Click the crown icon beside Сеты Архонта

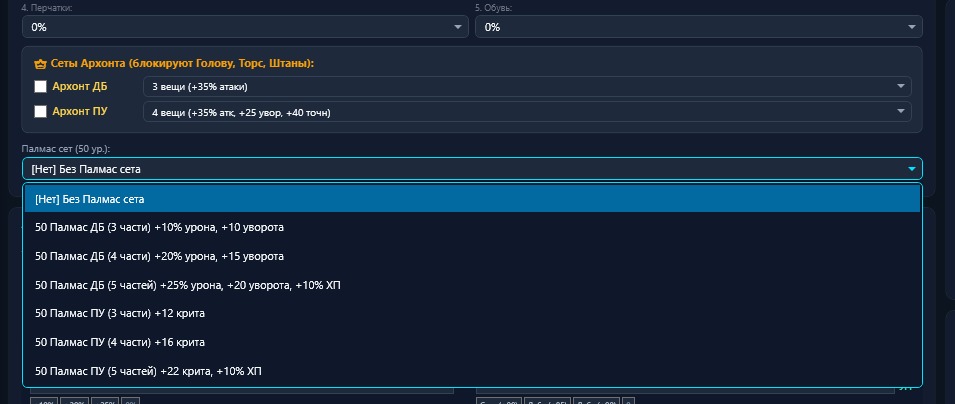tap(40, 63)
